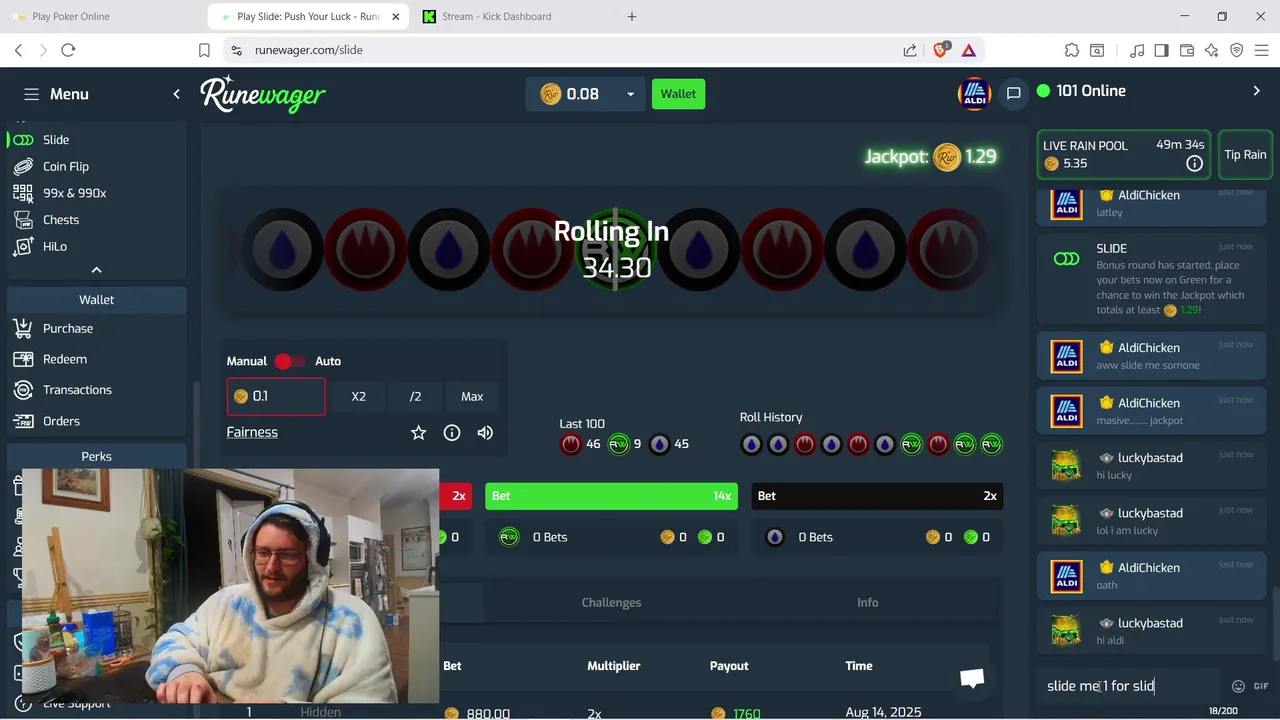Click the Transactions icon
Screen dimensions: 1280x720
pyautogui.click(x=23, y=390)
